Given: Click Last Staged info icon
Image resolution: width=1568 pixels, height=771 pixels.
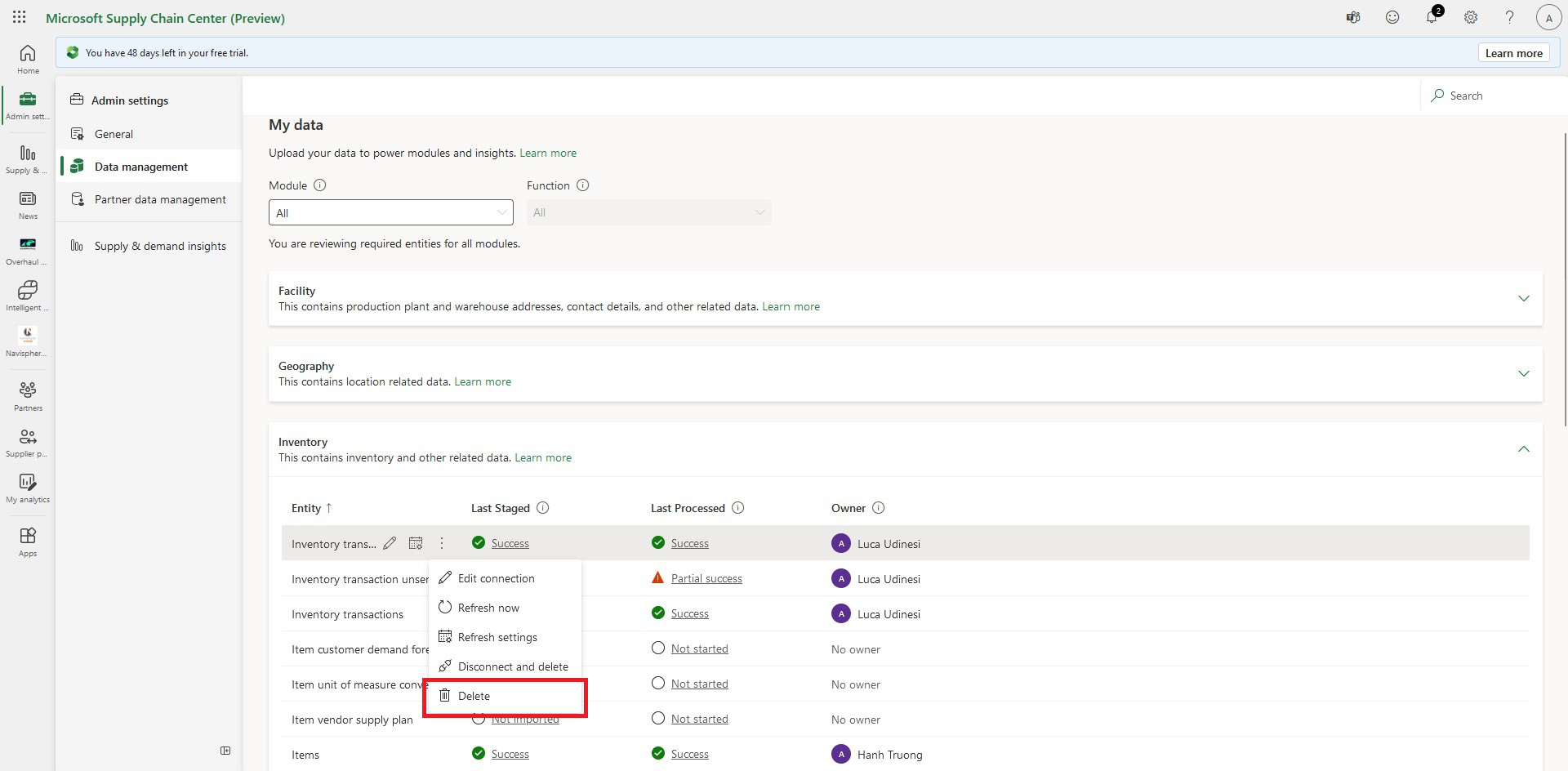Looking at the screenshot, I should click(543, 508).
